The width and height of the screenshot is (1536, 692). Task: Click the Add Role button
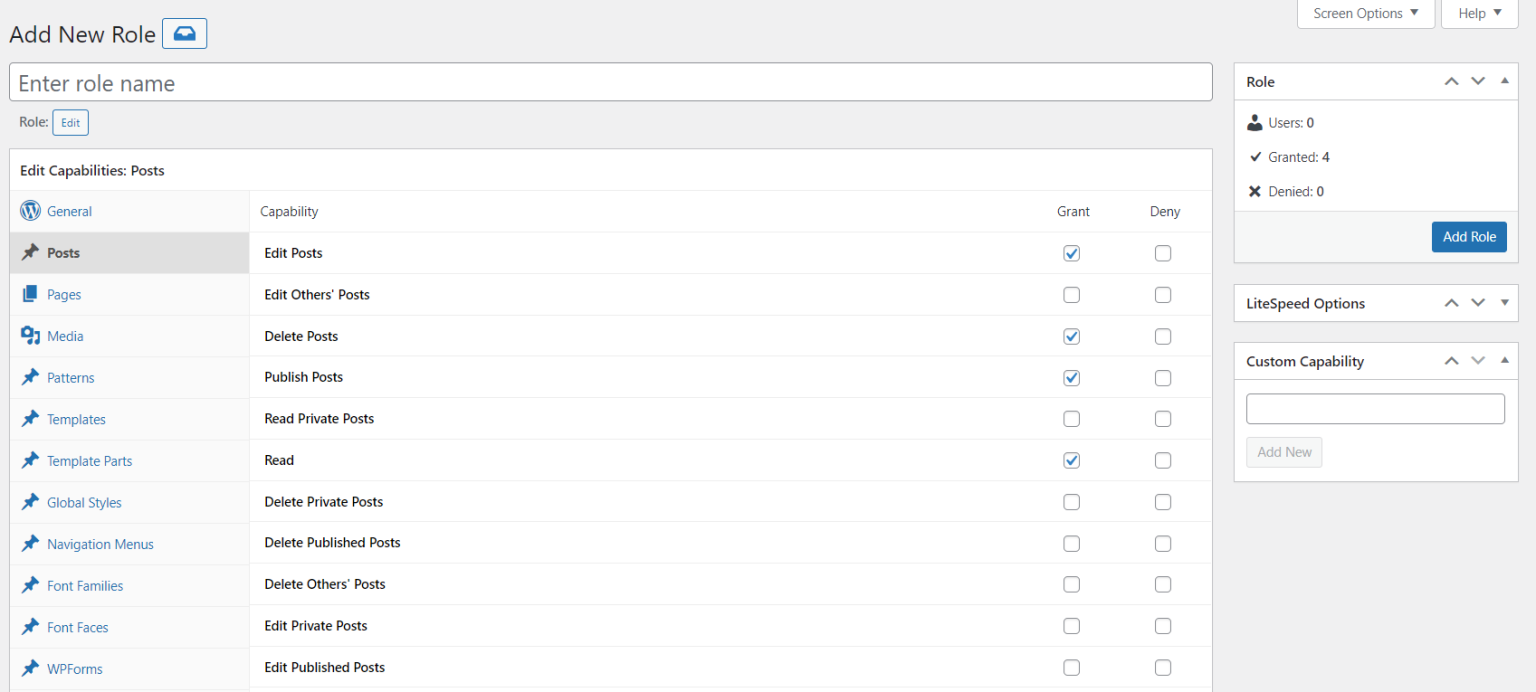1469,237
